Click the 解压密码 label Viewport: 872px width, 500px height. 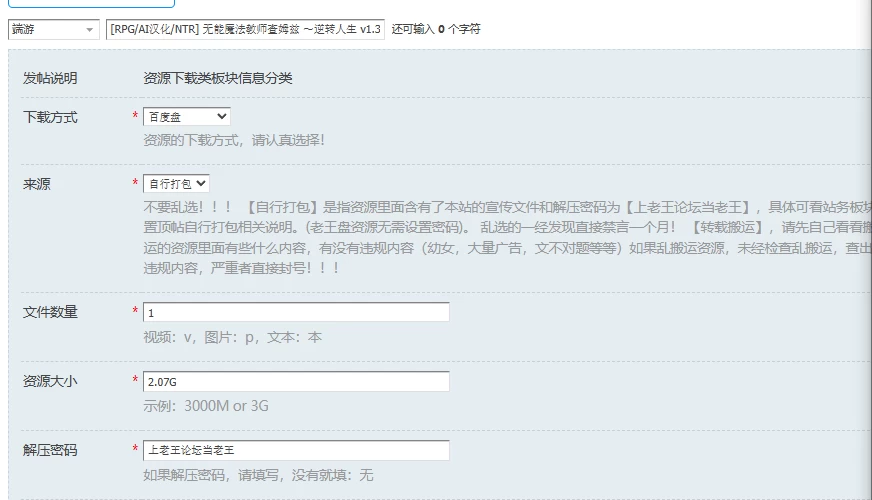click(50, 451)
